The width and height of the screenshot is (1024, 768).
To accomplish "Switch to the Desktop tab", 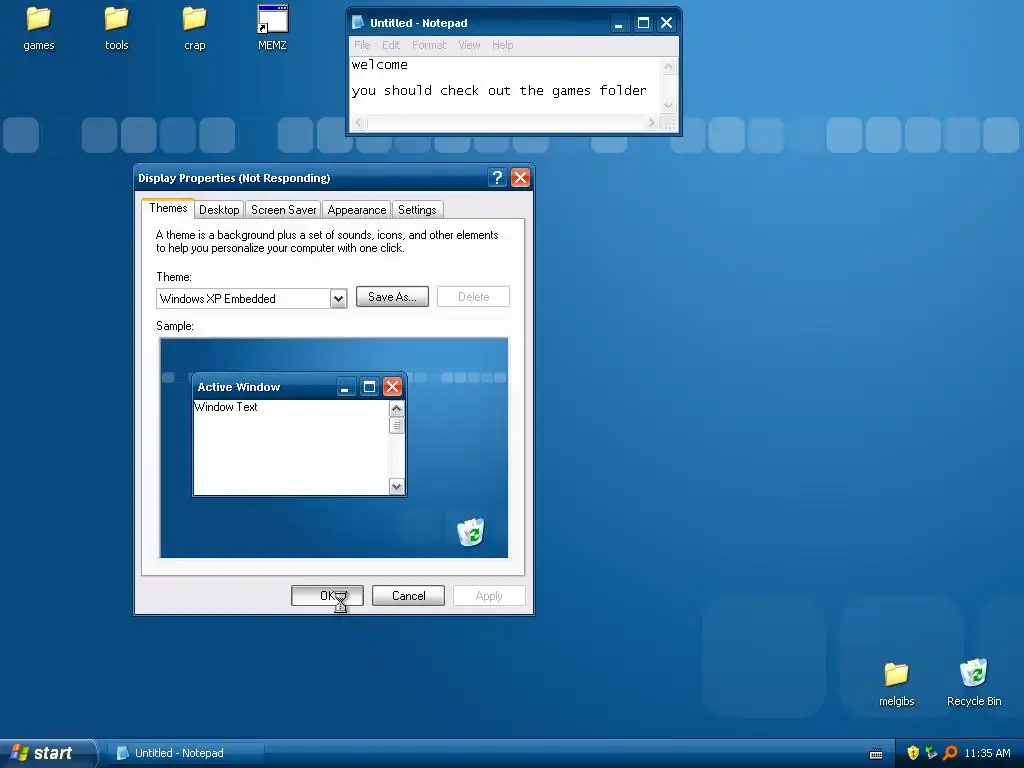I will coord(219,210).
